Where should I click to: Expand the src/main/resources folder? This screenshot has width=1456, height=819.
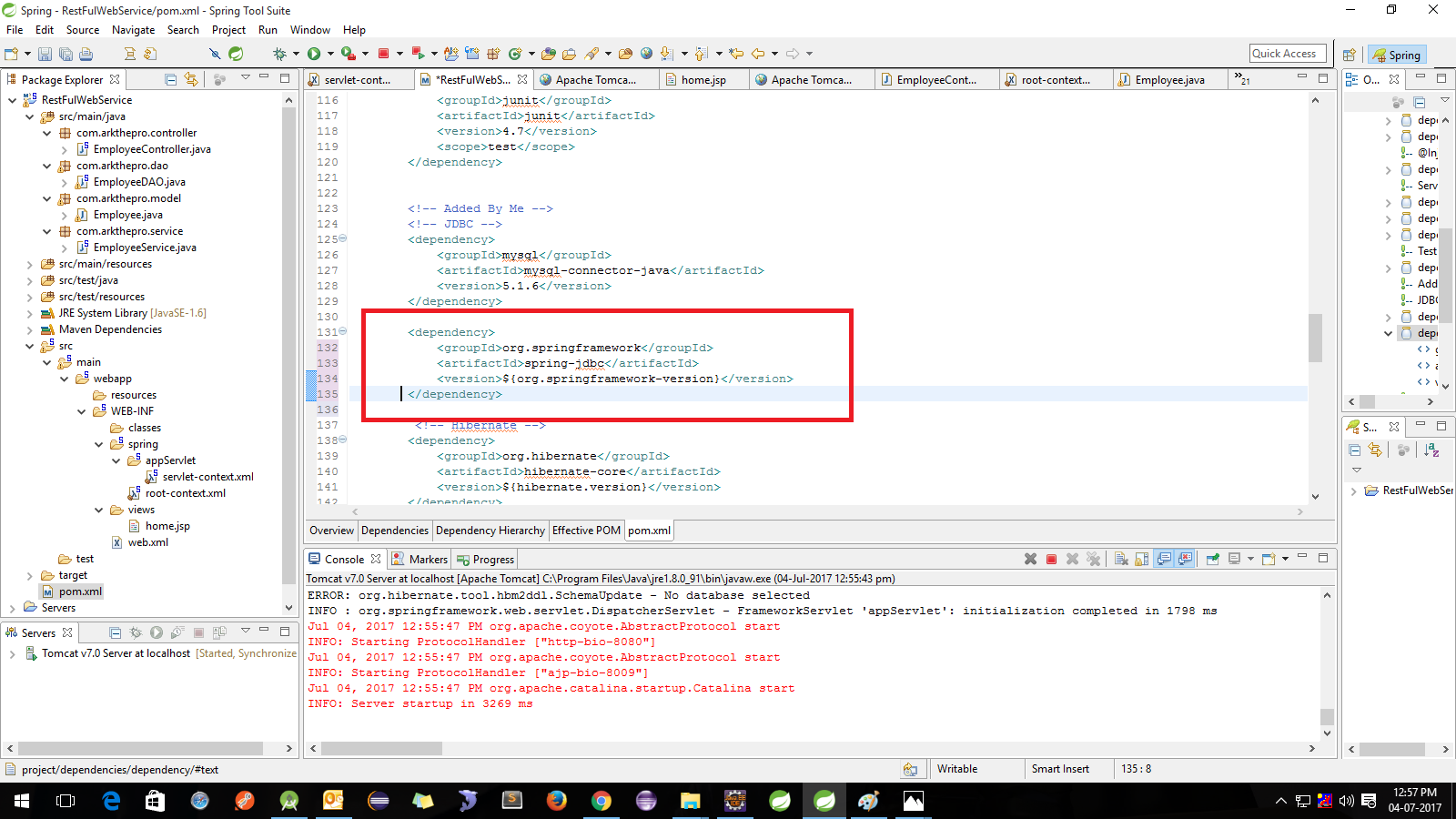click(x=30, y=263)
